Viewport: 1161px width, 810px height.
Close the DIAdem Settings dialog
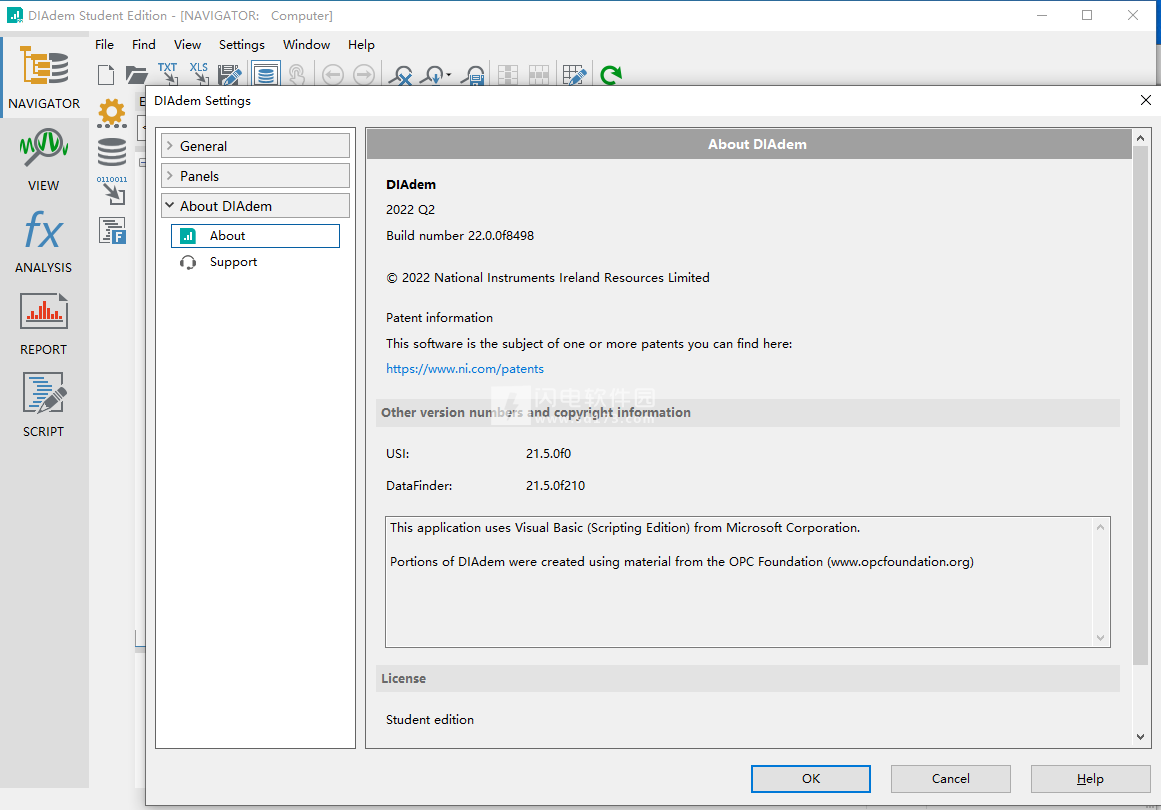[x=1145, y=100]
